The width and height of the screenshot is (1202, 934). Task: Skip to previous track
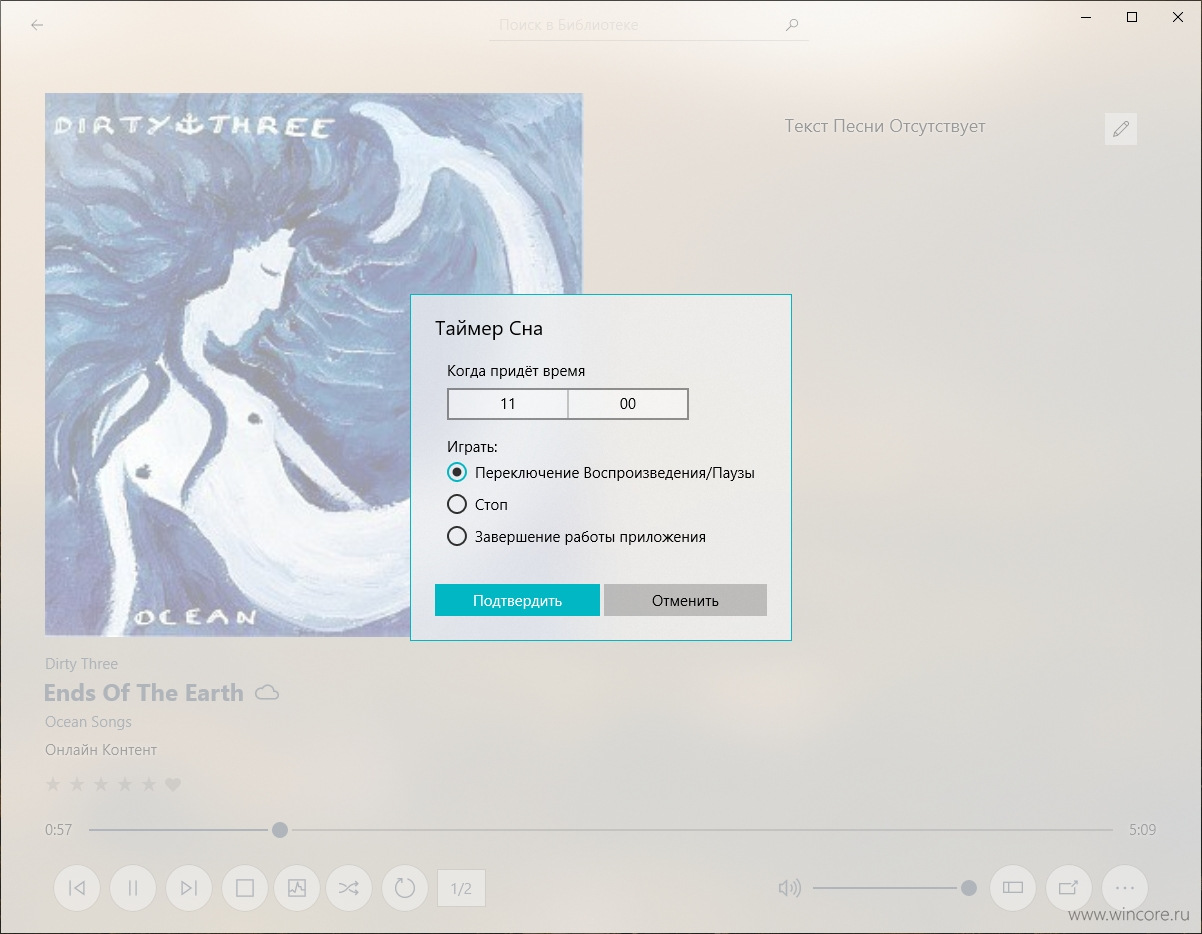(77, 887)
